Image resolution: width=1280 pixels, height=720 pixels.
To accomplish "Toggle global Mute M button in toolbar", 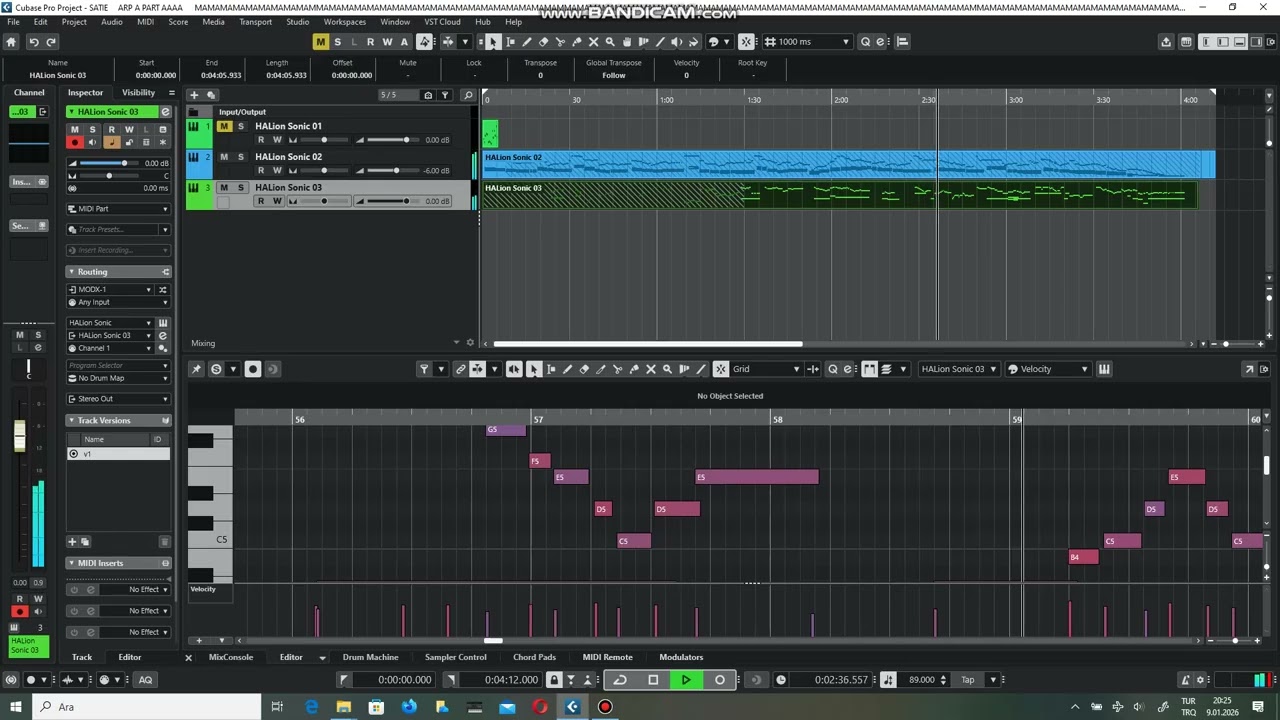I will click(x=320, y=42).
